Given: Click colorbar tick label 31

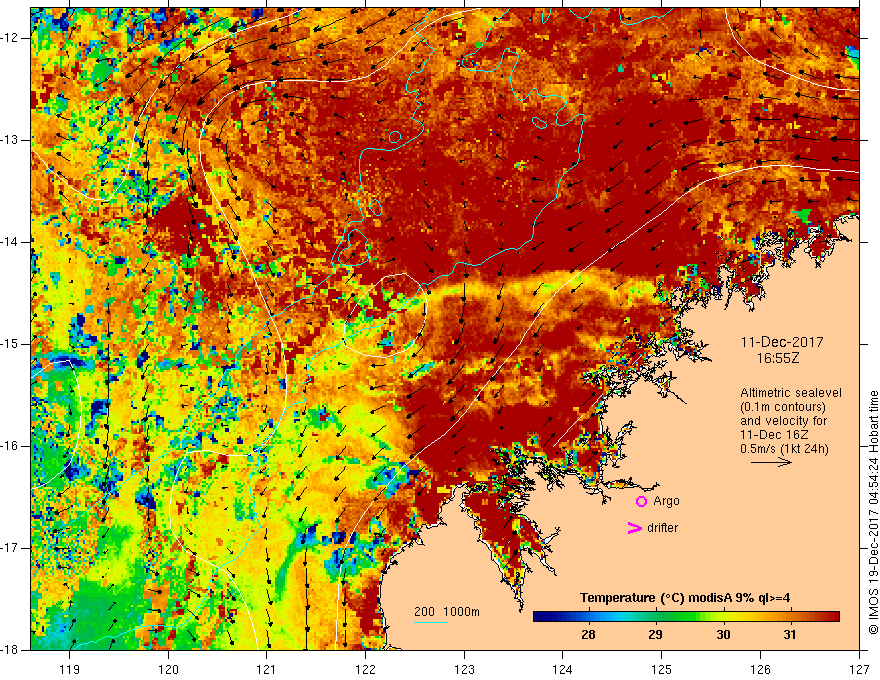Looking at the screenshot, I should tap(790, 635).
